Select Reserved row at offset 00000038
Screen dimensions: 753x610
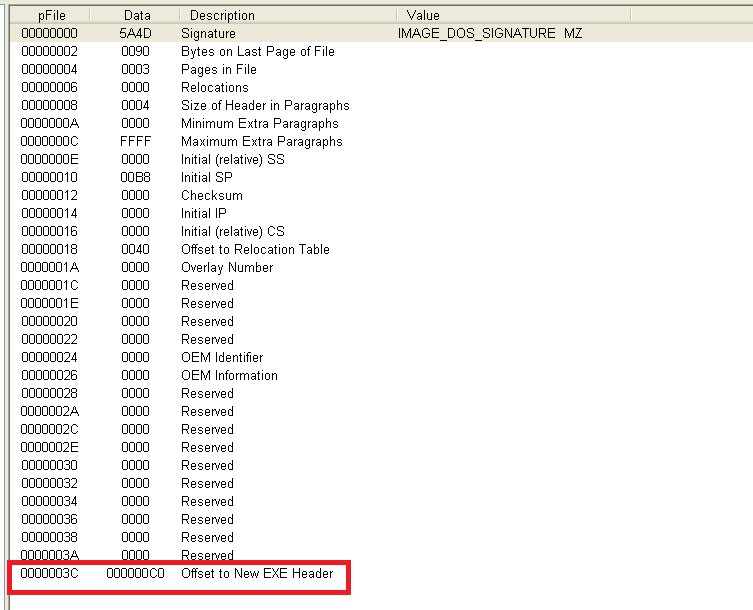[x=207, y=537]
